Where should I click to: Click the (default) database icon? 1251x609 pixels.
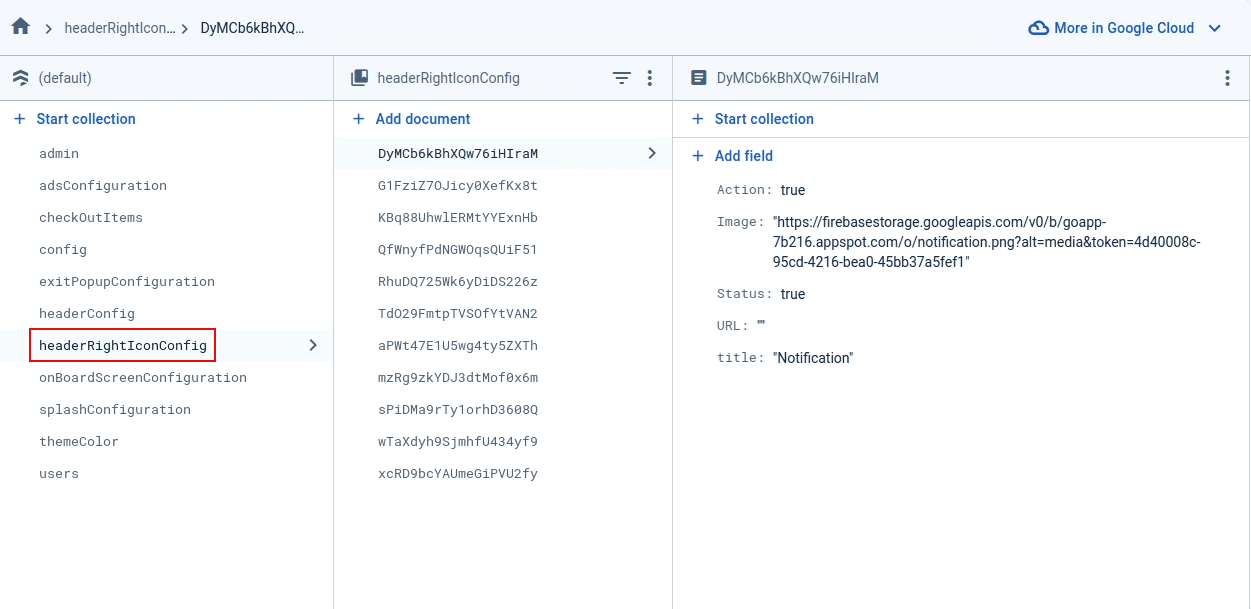(x=20, y=78)
